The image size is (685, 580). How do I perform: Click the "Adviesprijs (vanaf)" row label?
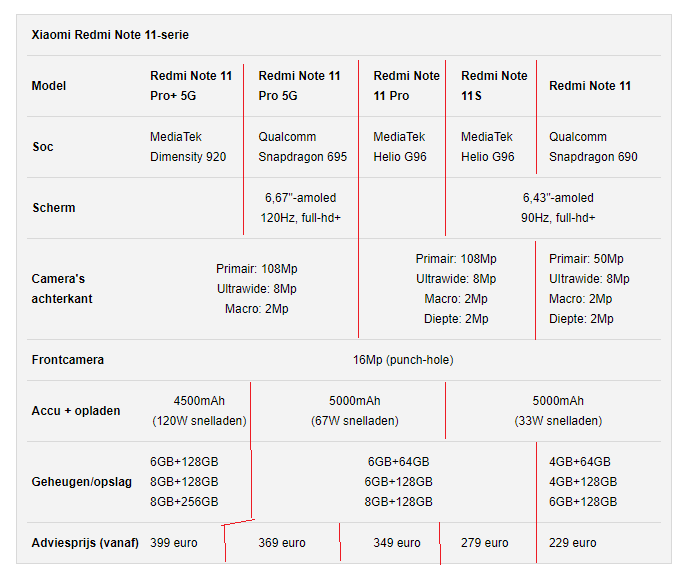pos(85,543)
